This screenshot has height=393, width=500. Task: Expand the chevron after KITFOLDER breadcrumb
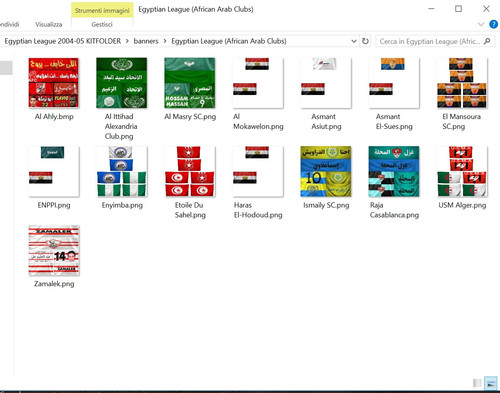tap(127, 41)
